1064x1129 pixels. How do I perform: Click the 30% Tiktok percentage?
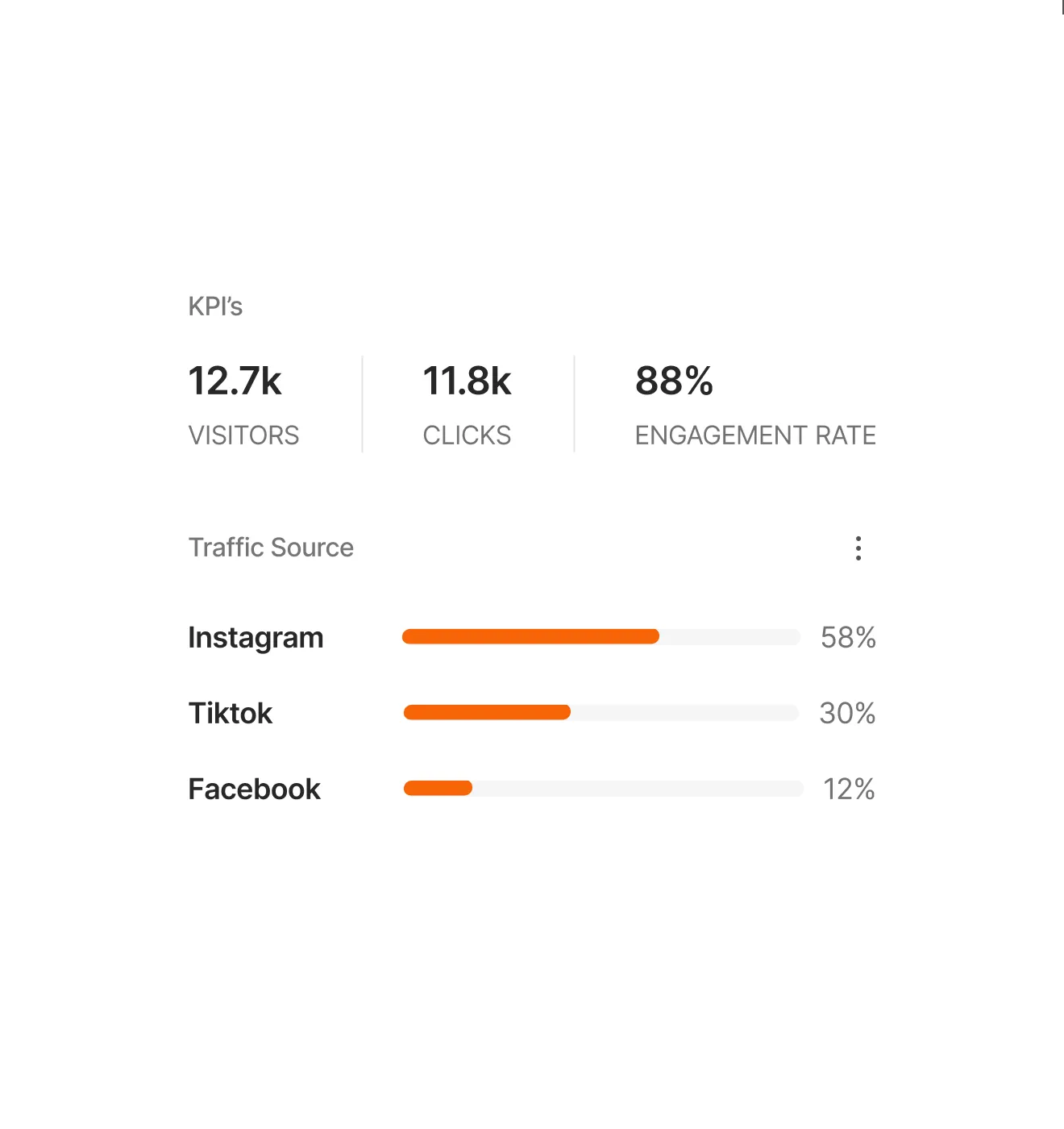coord(847,713)
